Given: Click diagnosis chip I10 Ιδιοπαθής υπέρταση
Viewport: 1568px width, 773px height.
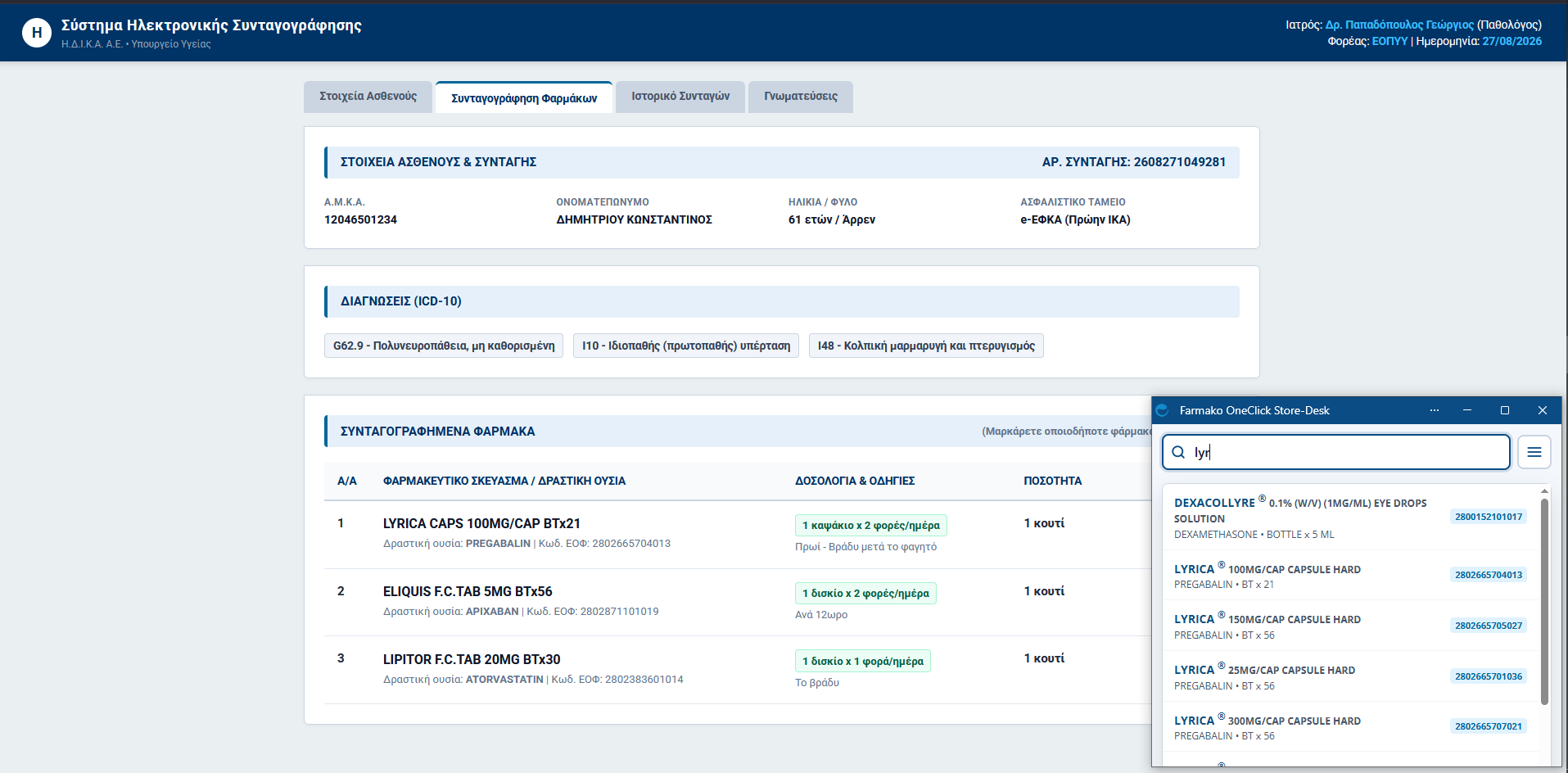Looking at the screenshot, I should [686, 346].
